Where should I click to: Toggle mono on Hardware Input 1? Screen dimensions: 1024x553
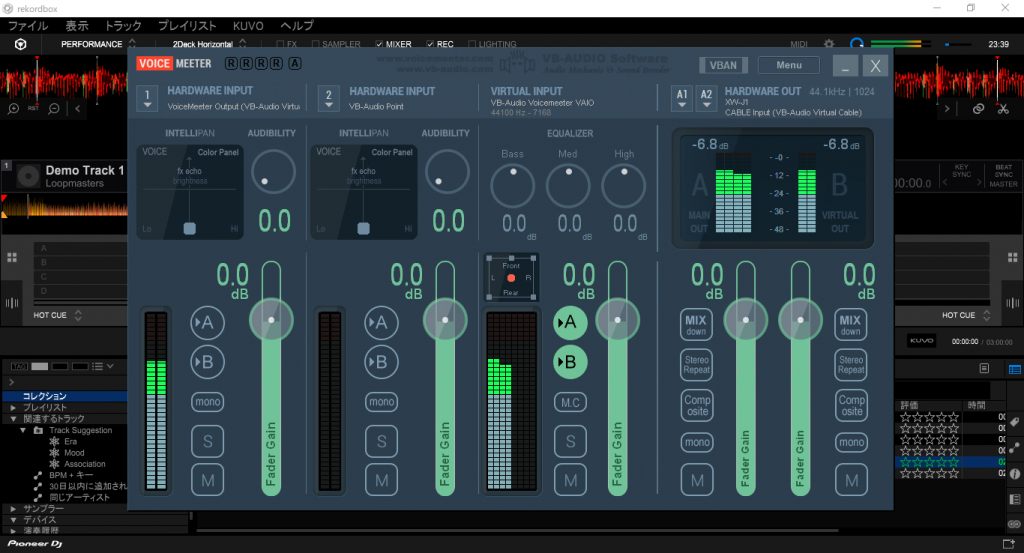[208, 402]
